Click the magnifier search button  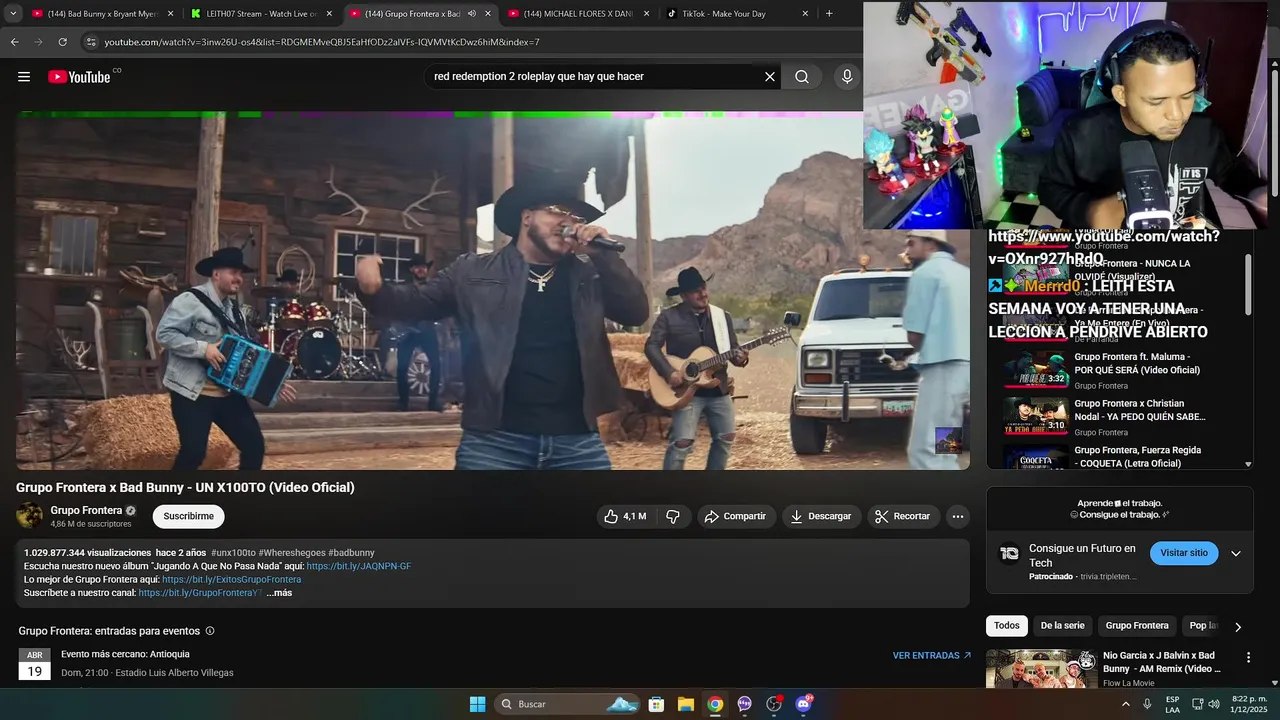point(802,77)
